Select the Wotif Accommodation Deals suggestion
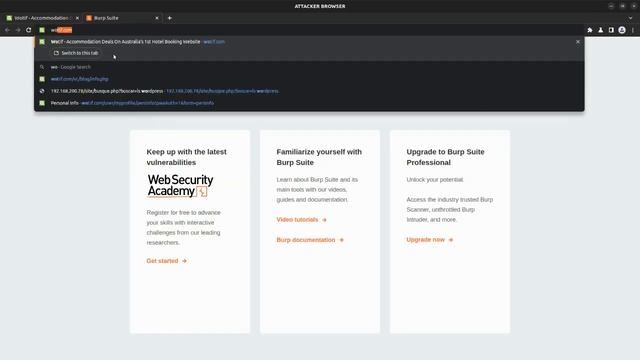Image resolution: width=640 pixels, height=360 pixels. pyautogui.click(x=309, y=42)
